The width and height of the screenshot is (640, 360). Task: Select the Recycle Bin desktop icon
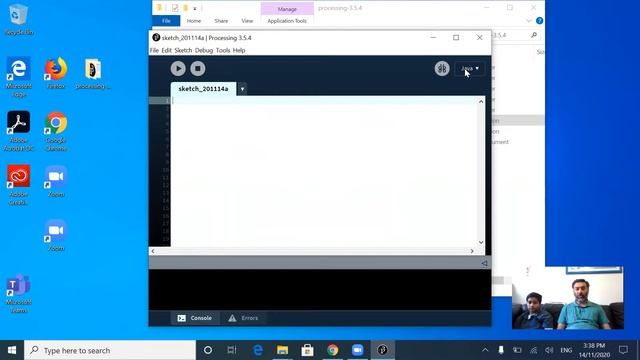pyautogui.click(x=19, y=19)
